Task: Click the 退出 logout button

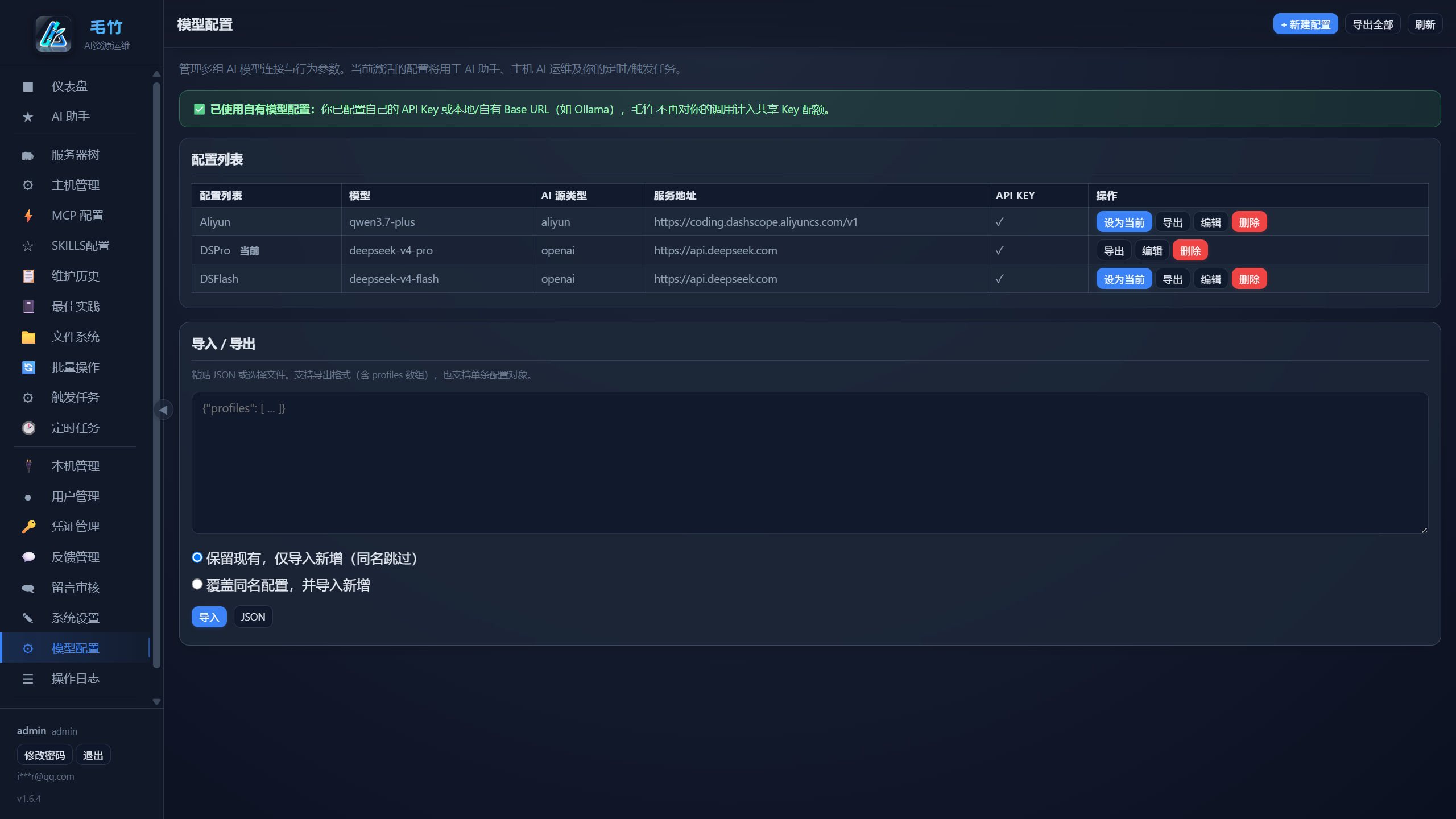Action: [93, 755]
